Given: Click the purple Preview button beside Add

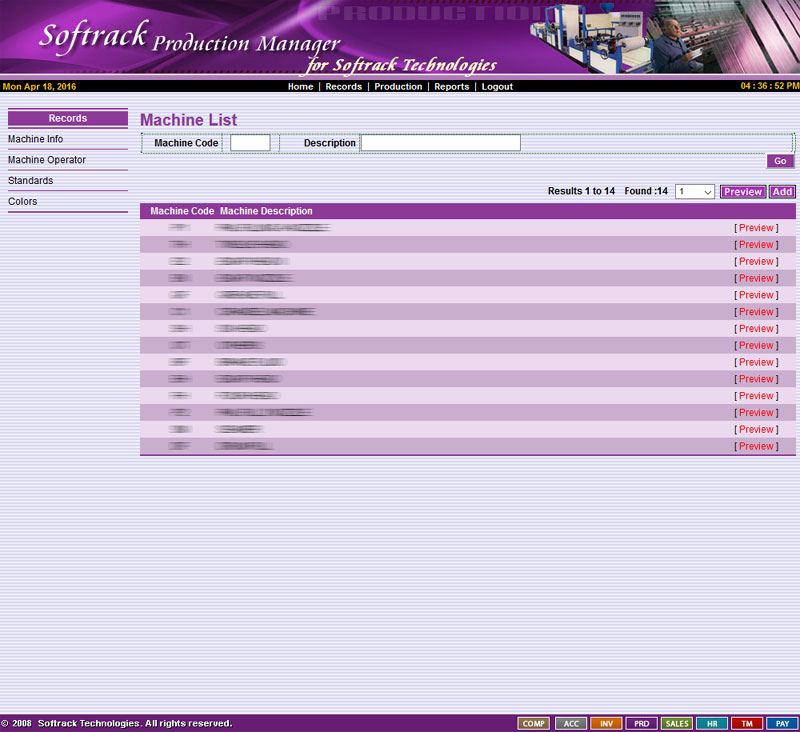Looking at the screenshot, I should pyautogui.click(x=743, y=192).
